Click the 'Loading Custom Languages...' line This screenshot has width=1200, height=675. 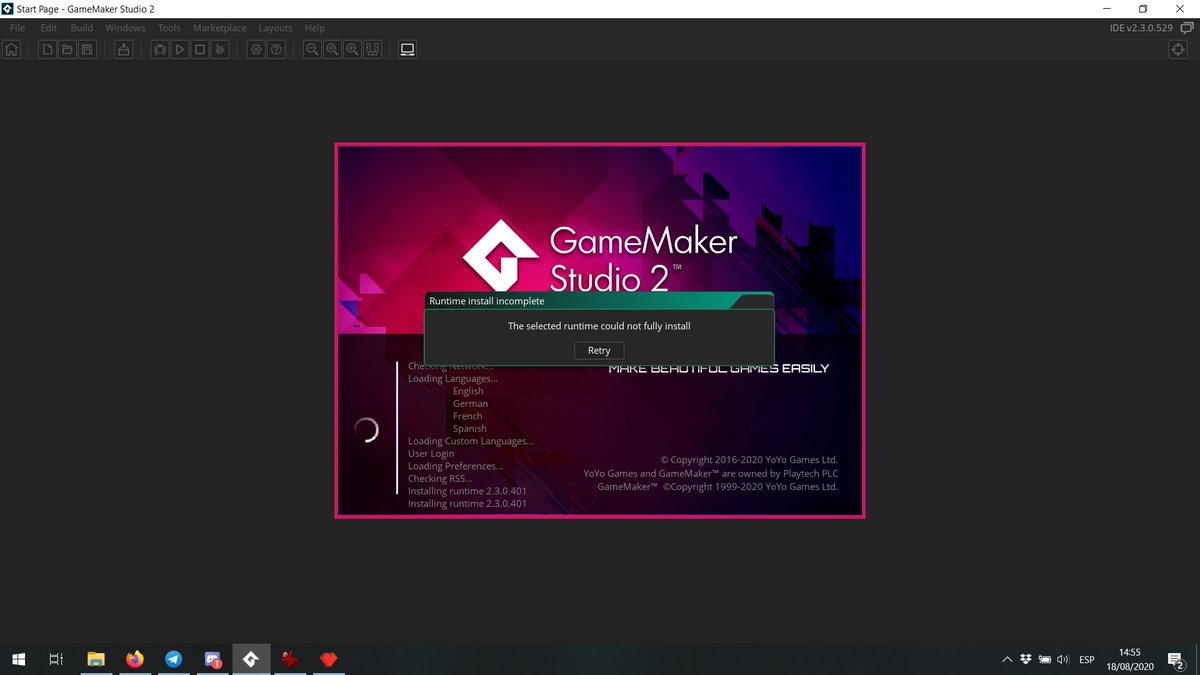471,441
